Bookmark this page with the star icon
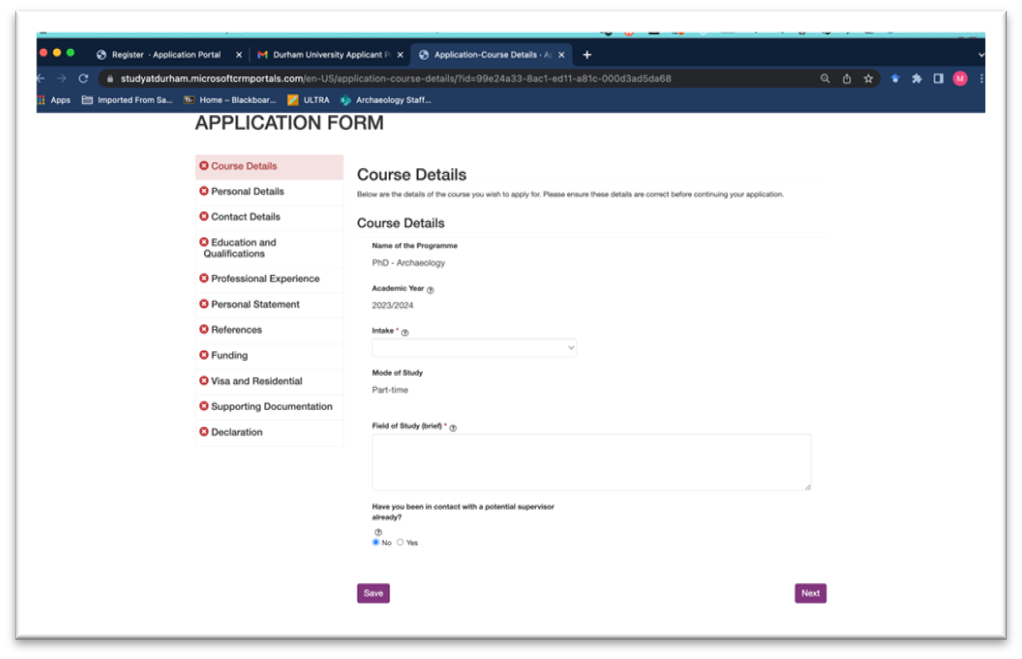Image resolution: width=1022 pixels, height=659 pixels. (x=868, y=78)
